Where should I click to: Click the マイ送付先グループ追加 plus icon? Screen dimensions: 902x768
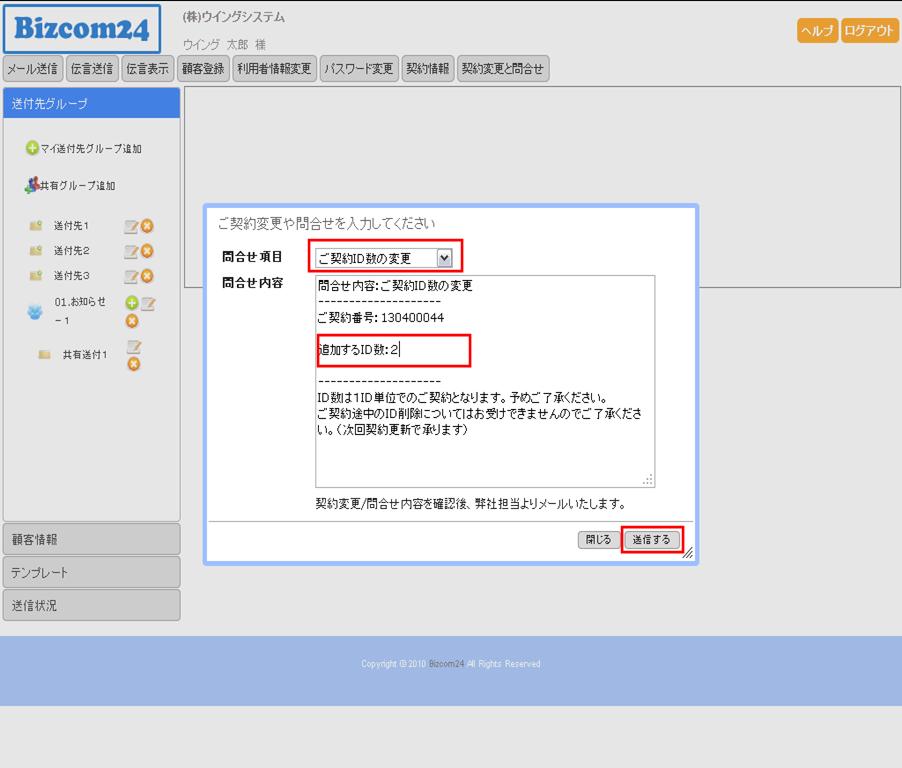pos(32,148)
